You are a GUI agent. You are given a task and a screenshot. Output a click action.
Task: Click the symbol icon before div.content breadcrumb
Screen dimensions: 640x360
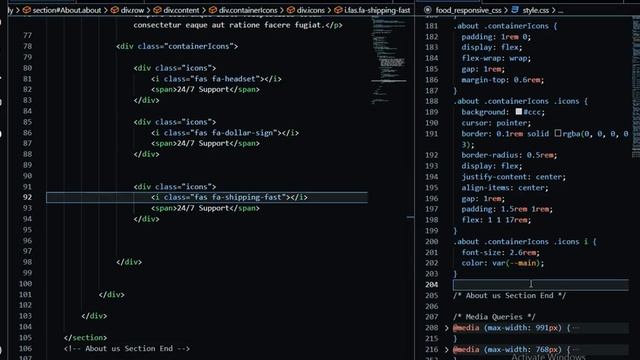pyautogui.click(x=158, y=10)
